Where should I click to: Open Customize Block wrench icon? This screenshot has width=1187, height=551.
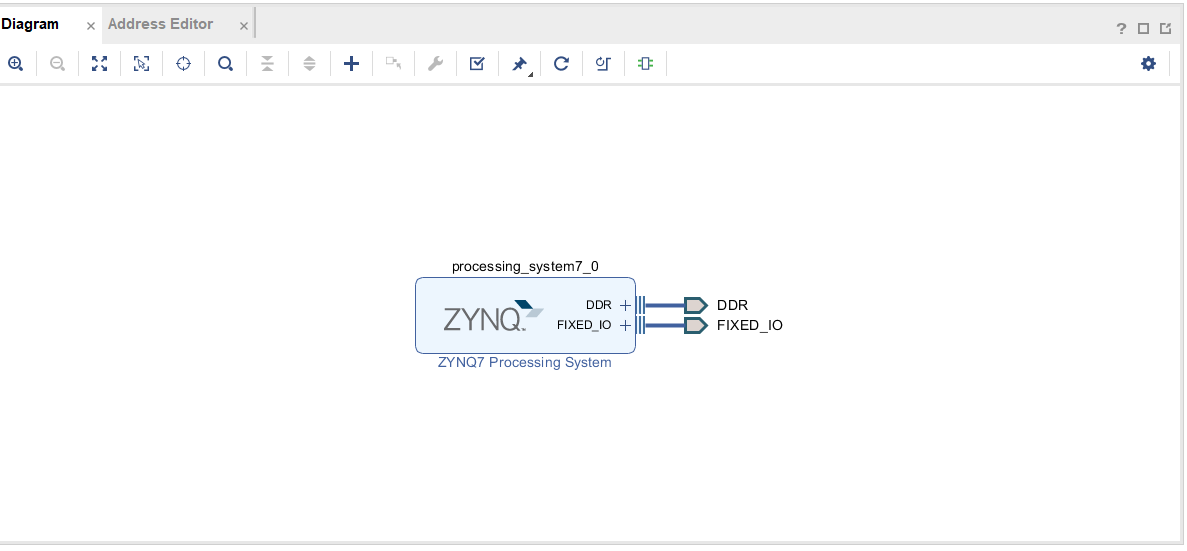(x=435, y=64)
